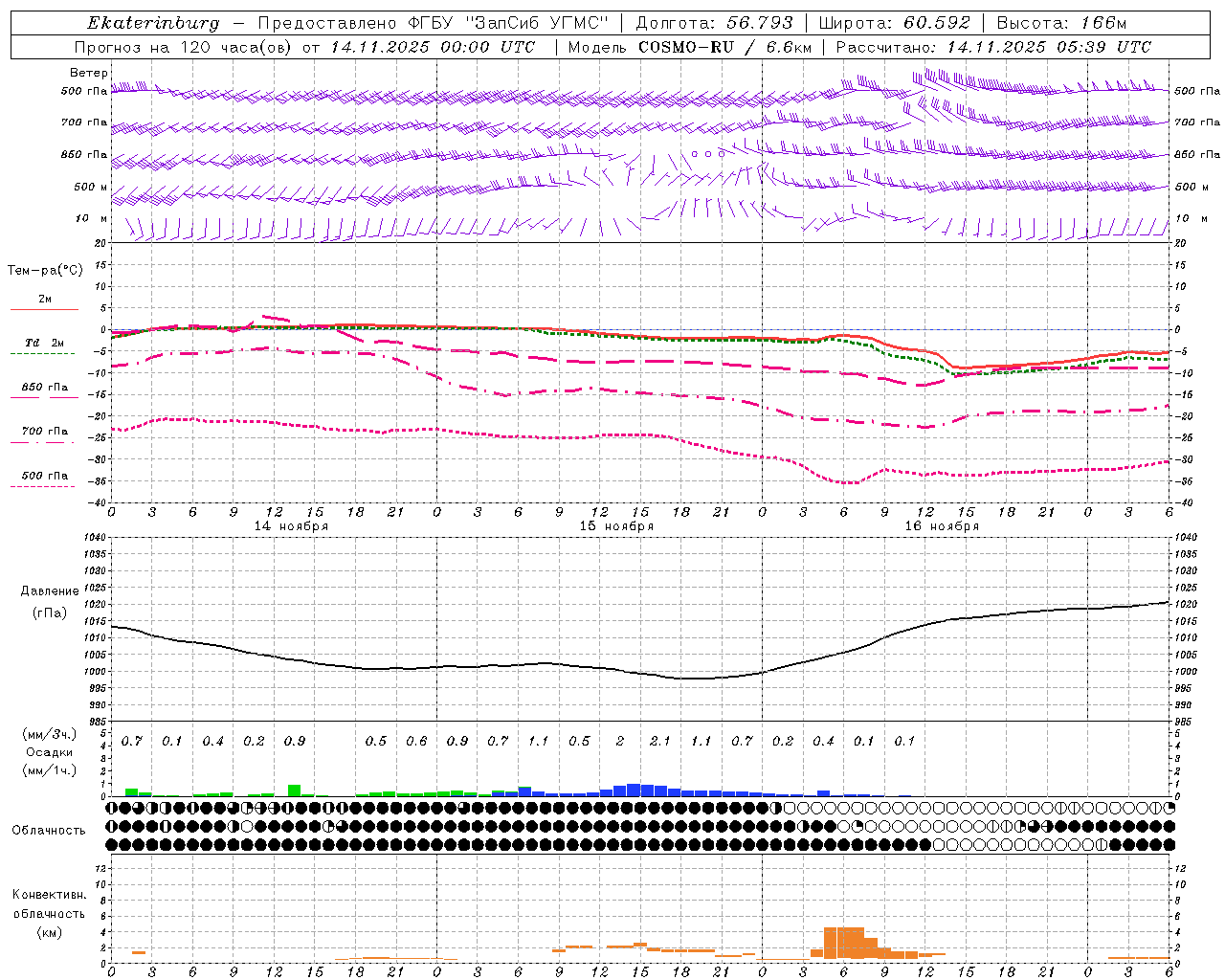This screenshot has height=980, width=1225.
Task: Click the "700 гПа" temperature legend entry
Action: point(45,431)
